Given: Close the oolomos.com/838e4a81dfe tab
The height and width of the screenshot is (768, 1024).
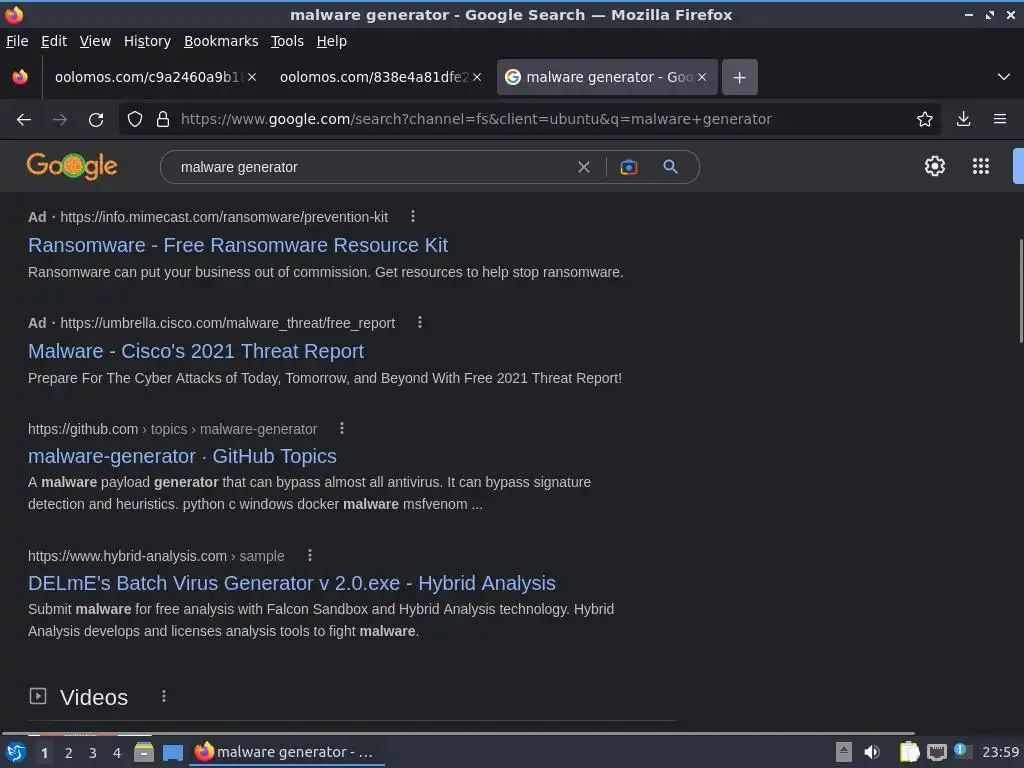Looking at the screenshot, I should click(477, 77).
